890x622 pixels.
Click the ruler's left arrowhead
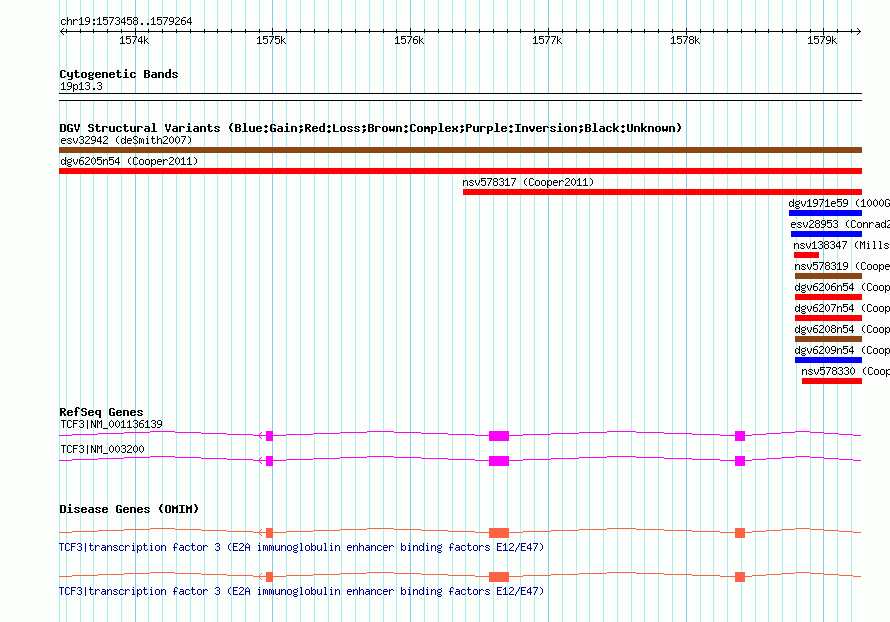pos(62,32)
